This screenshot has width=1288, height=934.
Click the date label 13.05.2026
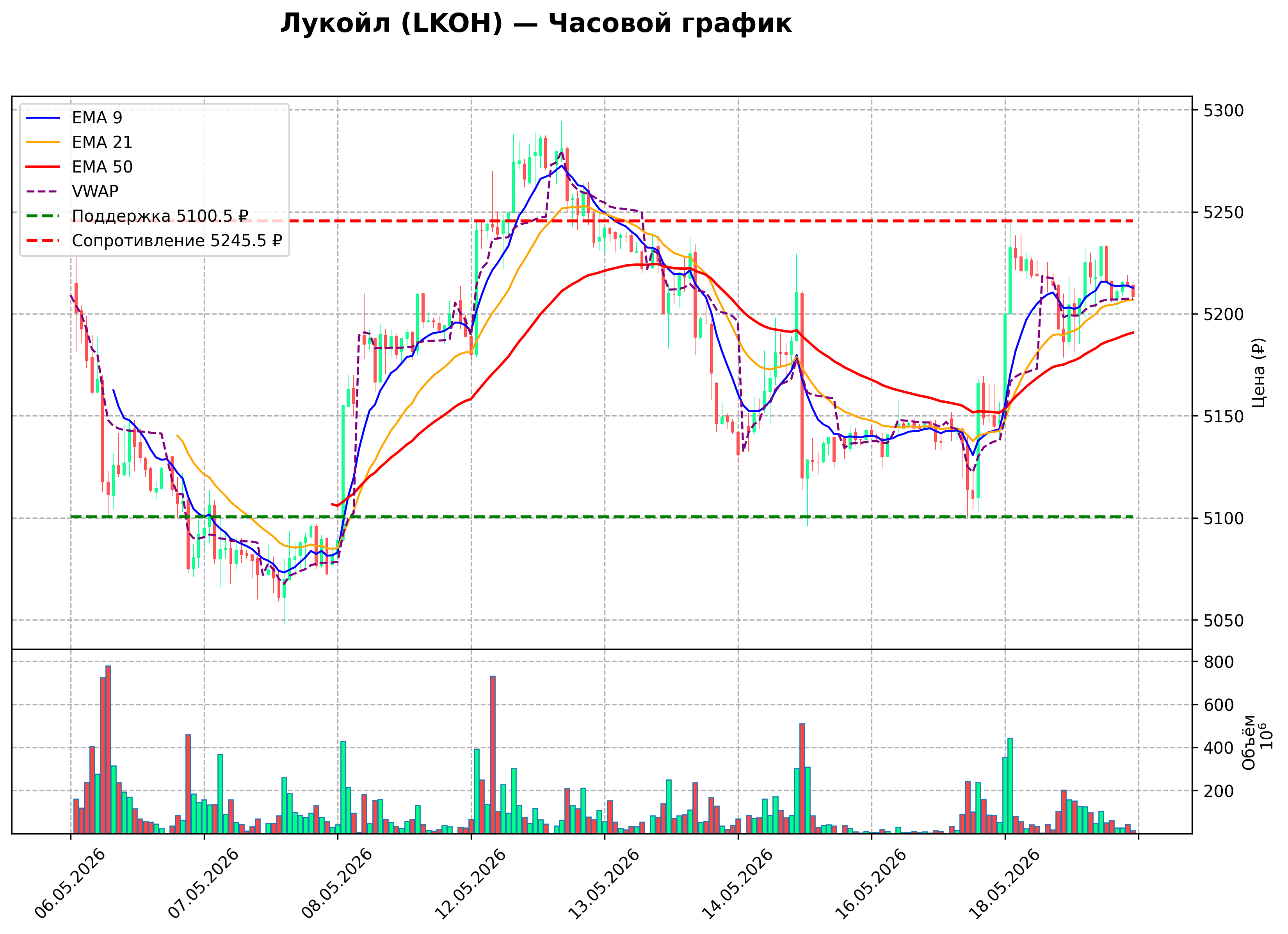(x=604, y=884)
